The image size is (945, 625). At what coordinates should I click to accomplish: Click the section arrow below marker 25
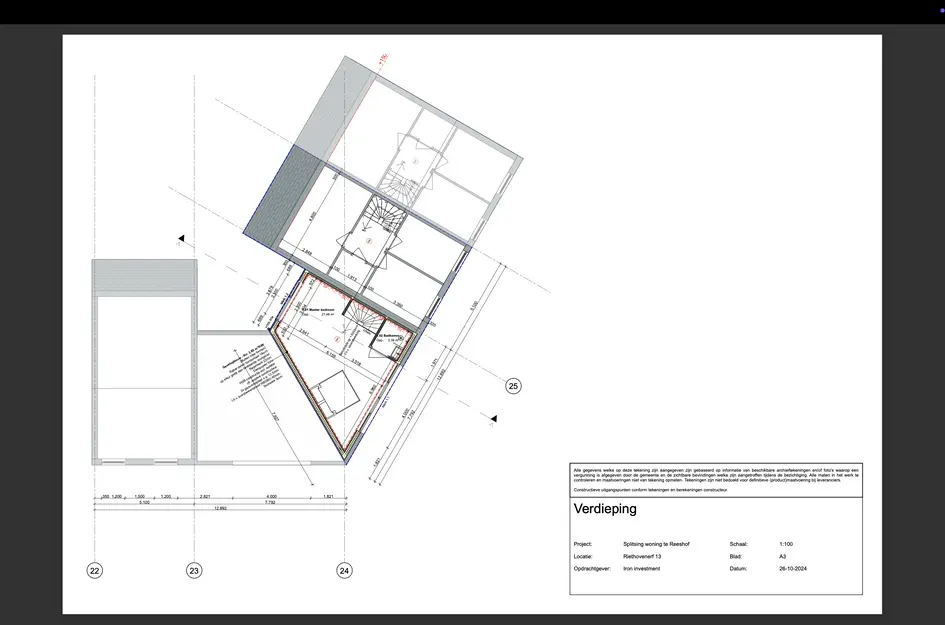coord(492,417)
